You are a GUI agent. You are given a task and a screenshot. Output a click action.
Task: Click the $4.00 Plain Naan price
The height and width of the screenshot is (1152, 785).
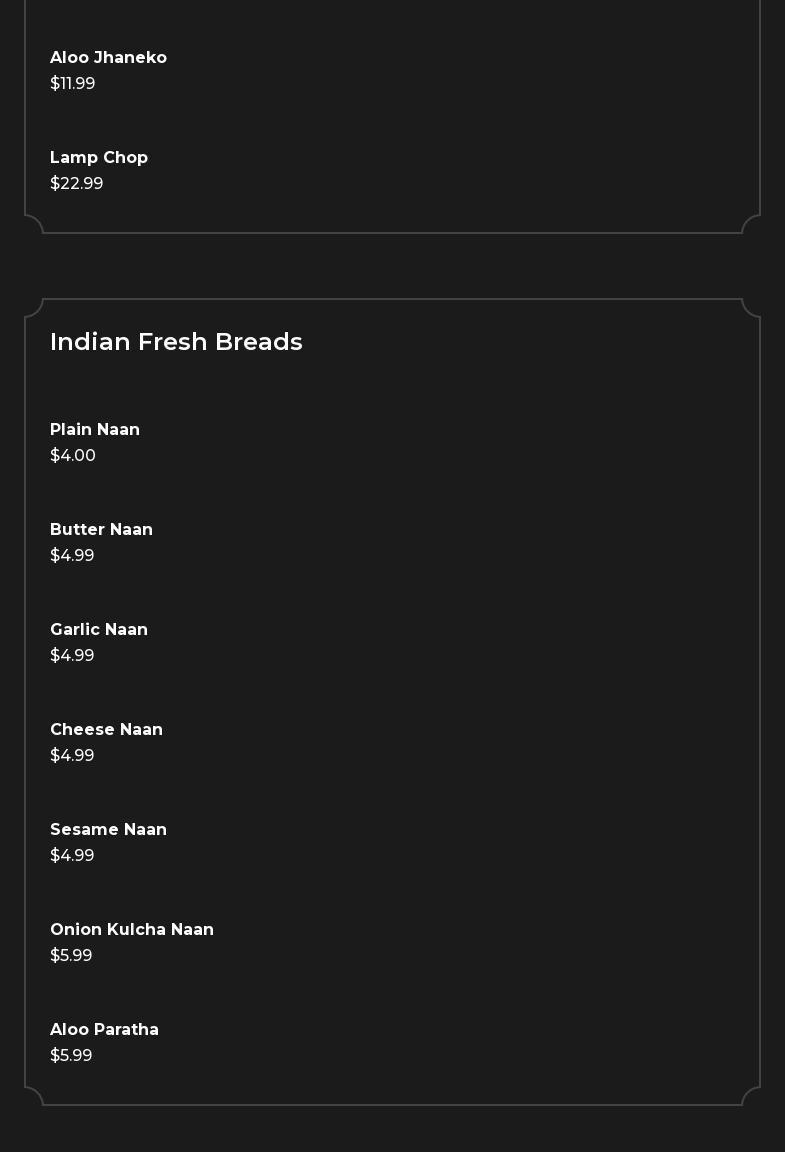tap(73, 456)
